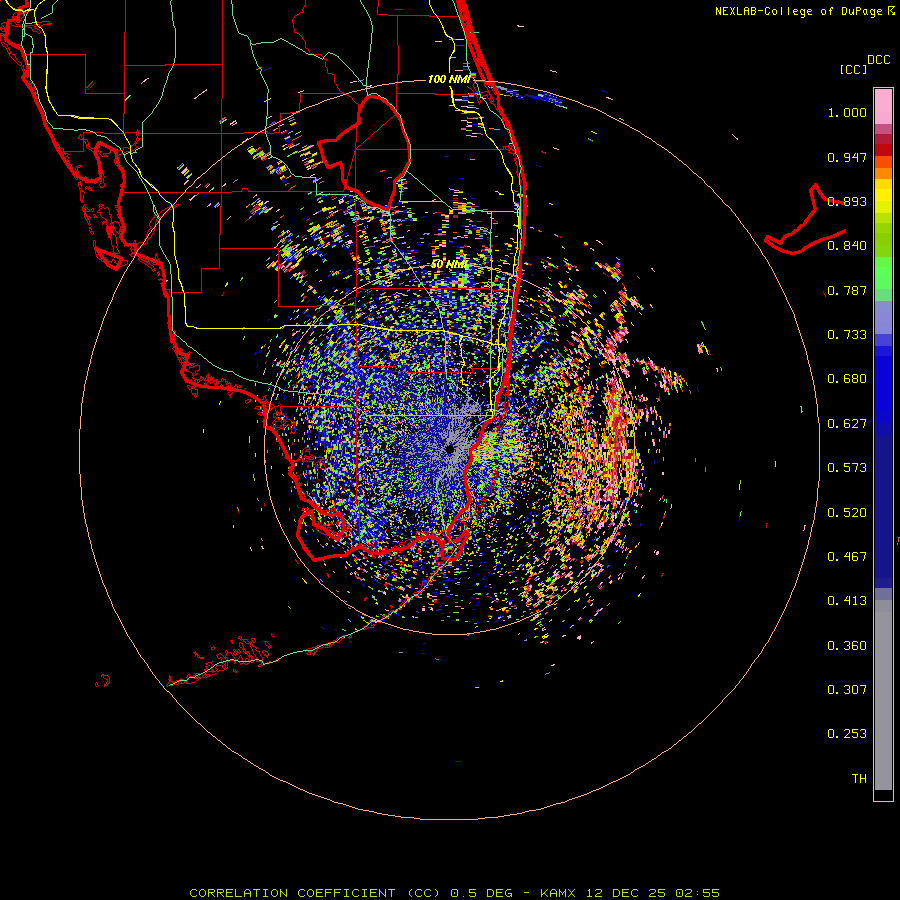Click the 0.573 colorbar value
The height and width of the screenshot is (900, 900).
(x=847, y=468)
